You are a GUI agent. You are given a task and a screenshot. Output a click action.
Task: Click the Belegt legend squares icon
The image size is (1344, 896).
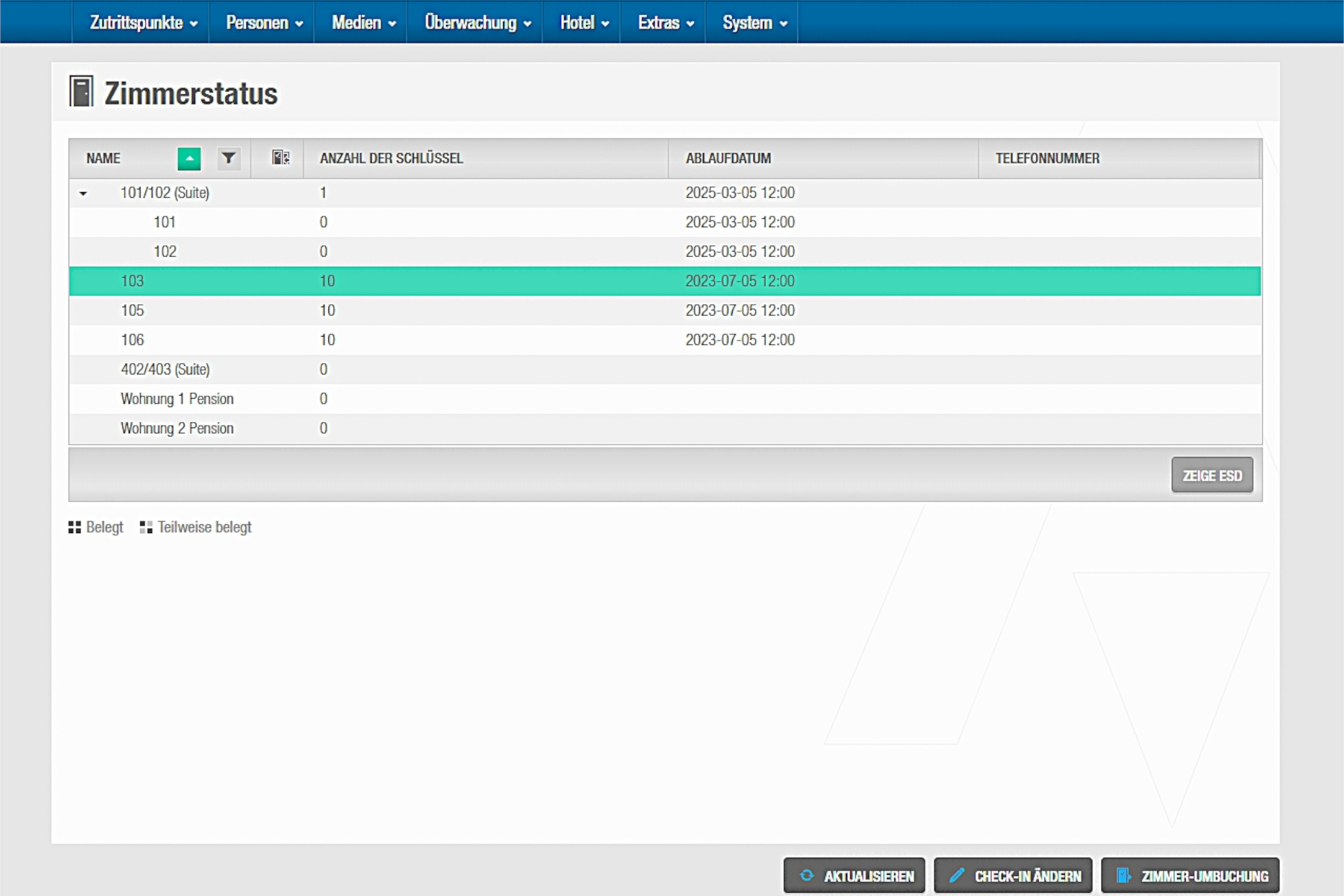tap(75, 527)
